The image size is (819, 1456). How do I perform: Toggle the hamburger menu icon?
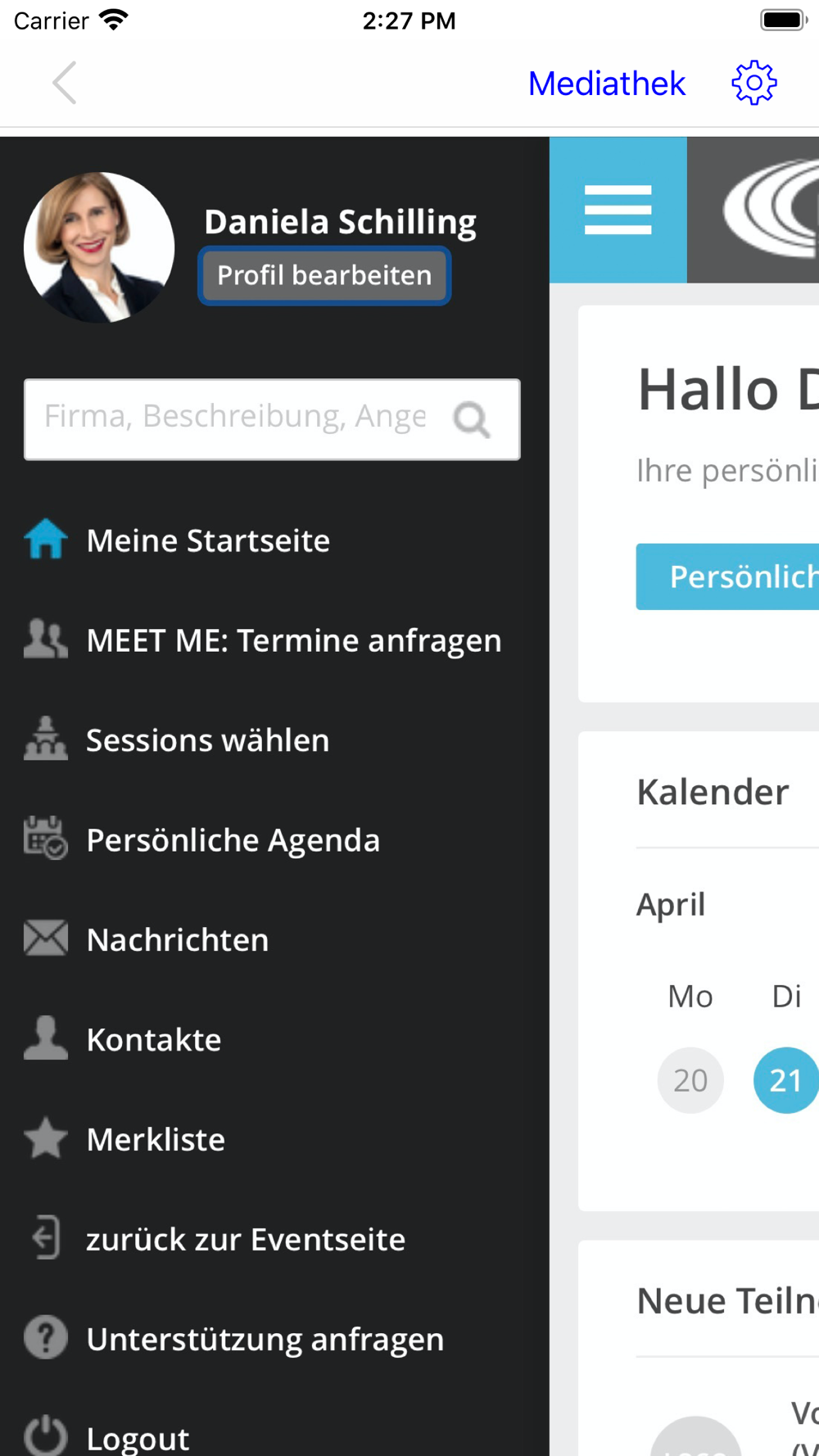click(618, 210)
